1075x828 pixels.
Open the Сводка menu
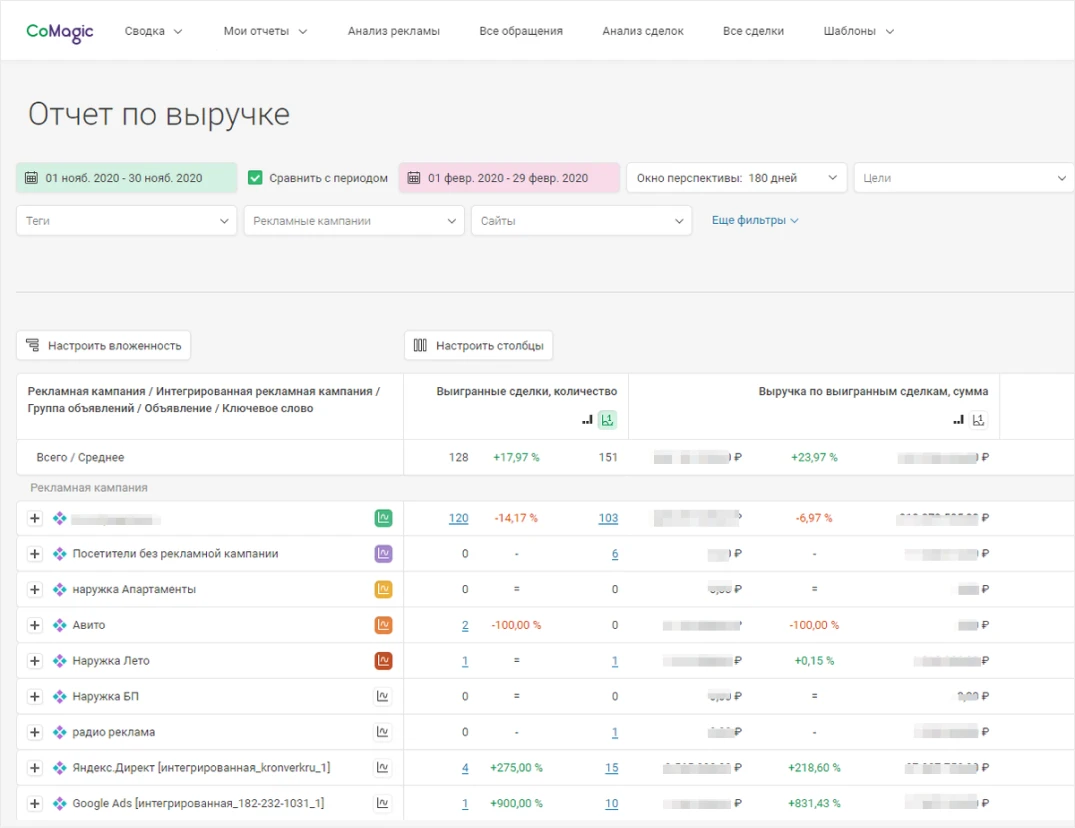tap(154, 32)
